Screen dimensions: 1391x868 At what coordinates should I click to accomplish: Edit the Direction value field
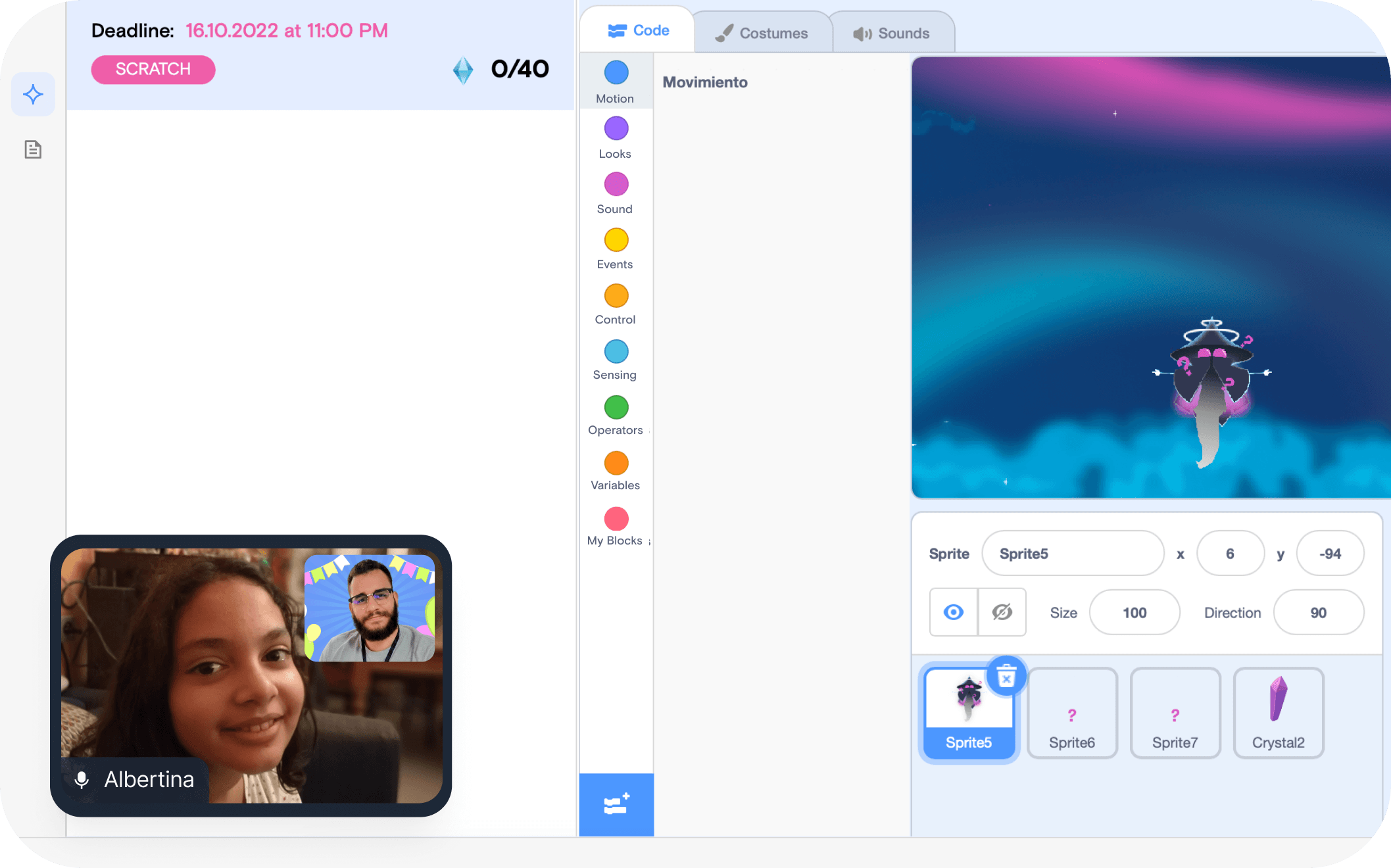click(1318, 612)
